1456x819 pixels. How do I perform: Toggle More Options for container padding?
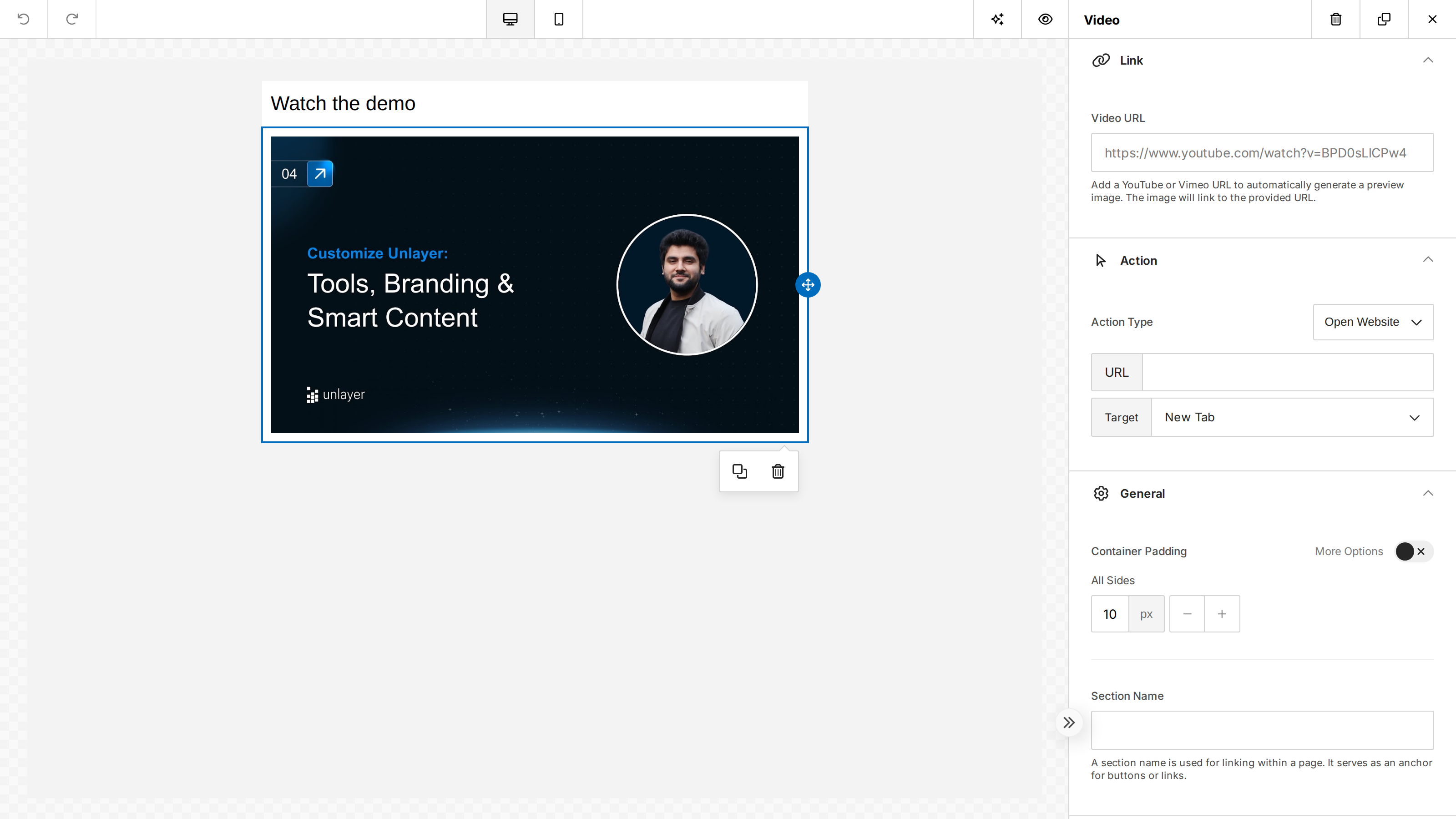(1414, 551)
